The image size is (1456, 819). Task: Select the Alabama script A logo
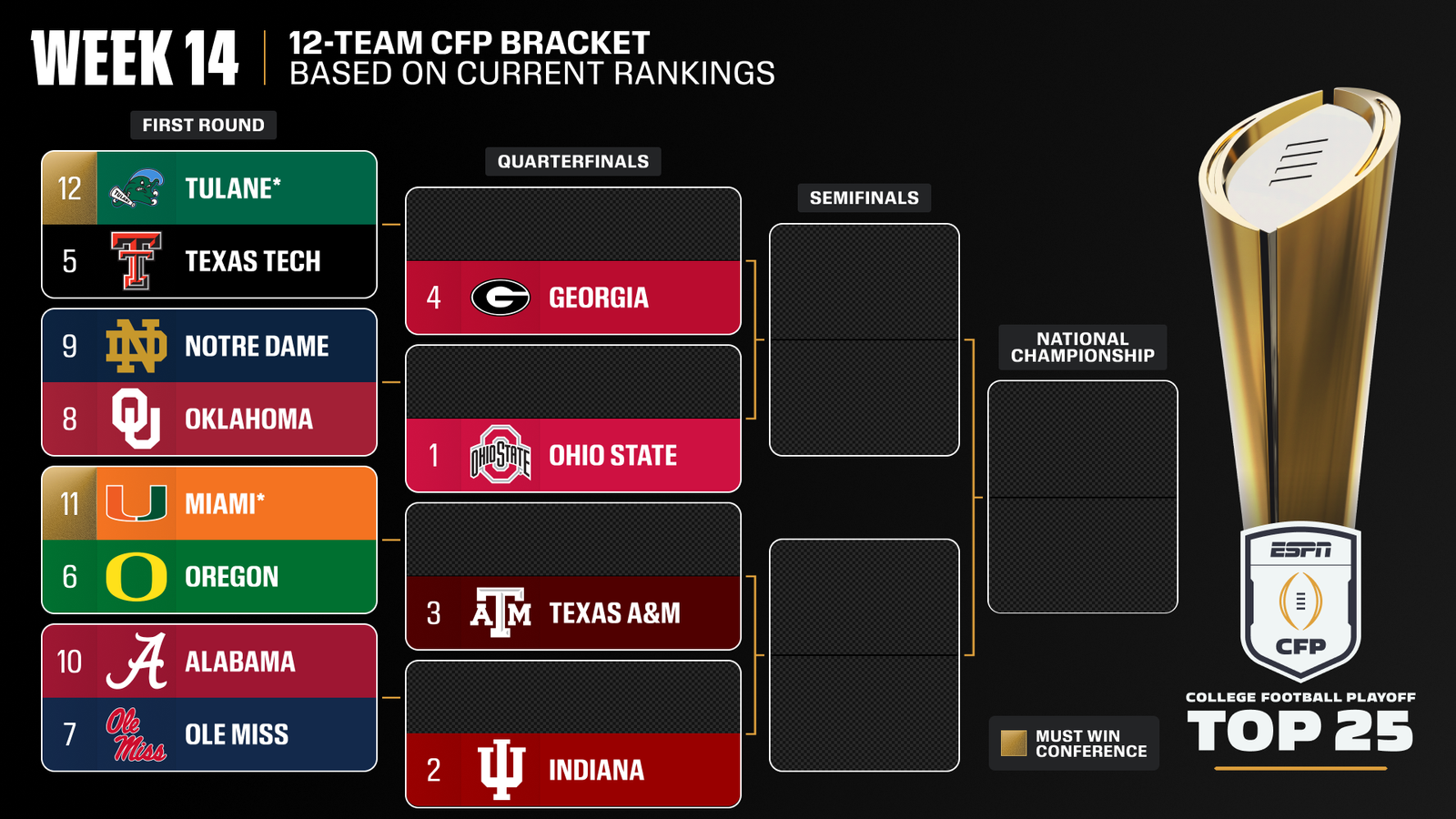tap(136, 662)
